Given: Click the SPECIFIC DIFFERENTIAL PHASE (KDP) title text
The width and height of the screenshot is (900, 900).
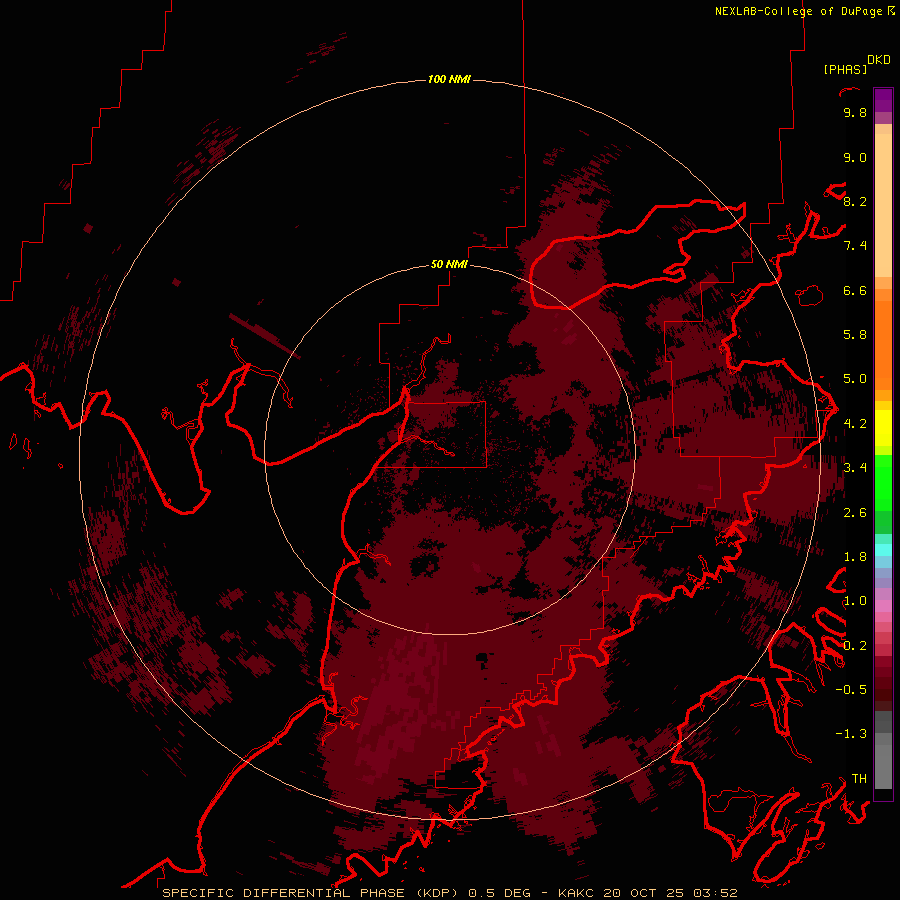Looking at the screenshot, I should 311,893.
